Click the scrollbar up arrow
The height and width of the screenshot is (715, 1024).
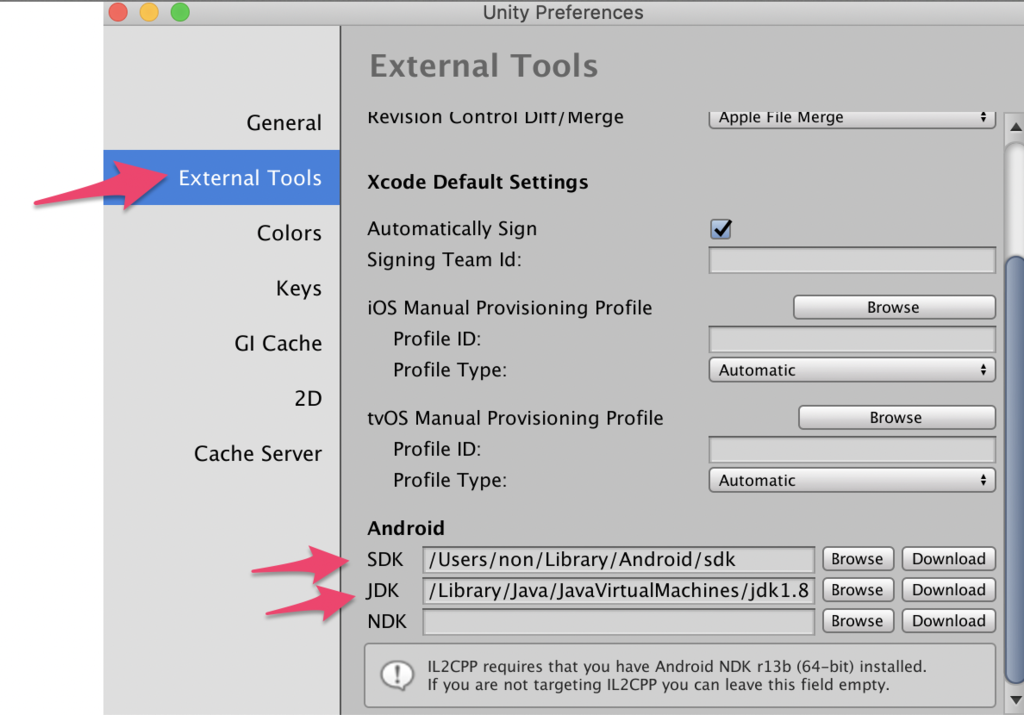point(1015,126)
